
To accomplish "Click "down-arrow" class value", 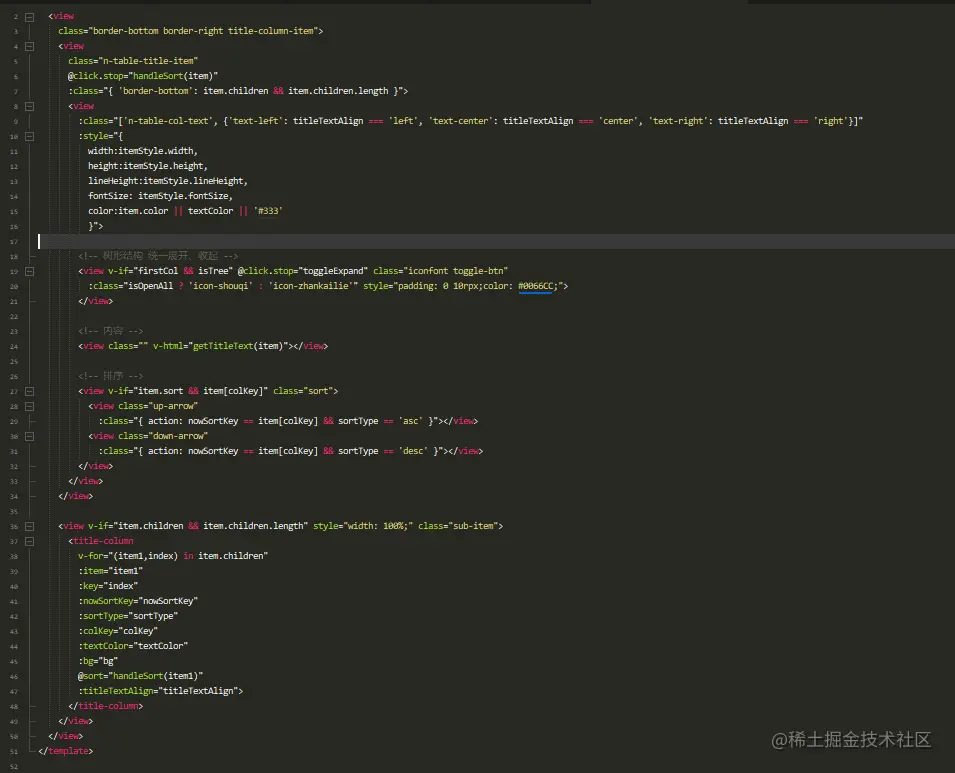I will (178, 436).
